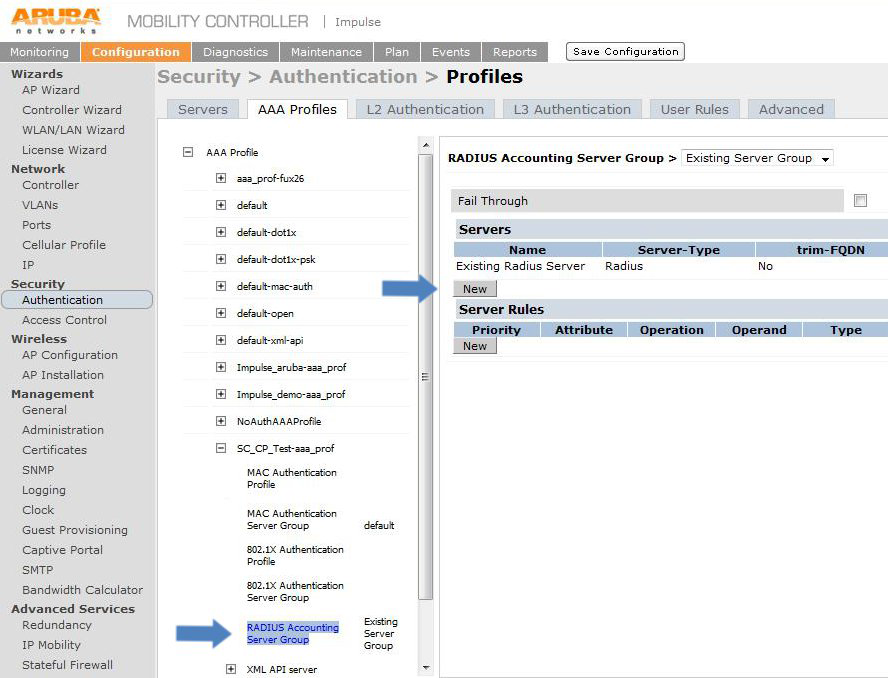Select RADIUS Accounting Server Group tree item
The image size is (888, 678).
click(x=293, y=633)
